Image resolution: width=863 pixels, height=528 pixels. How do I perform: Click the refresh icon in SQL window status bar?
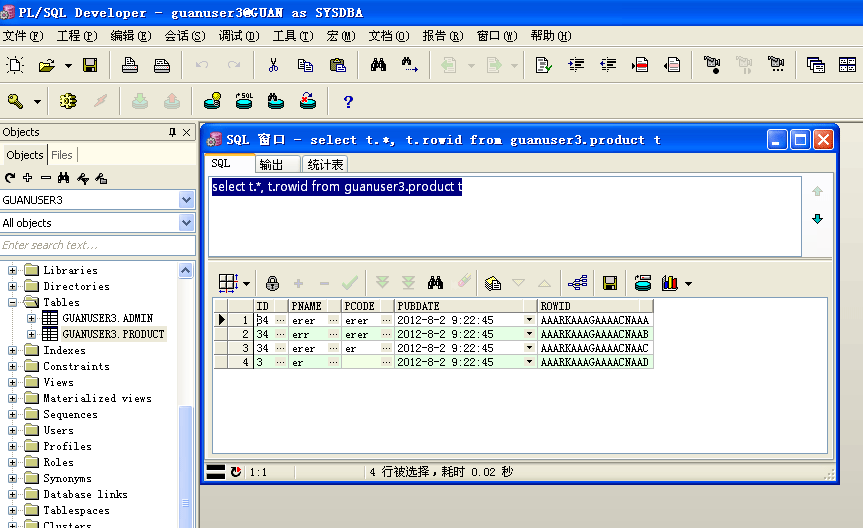pyautogui.click(x=236, y=472)
